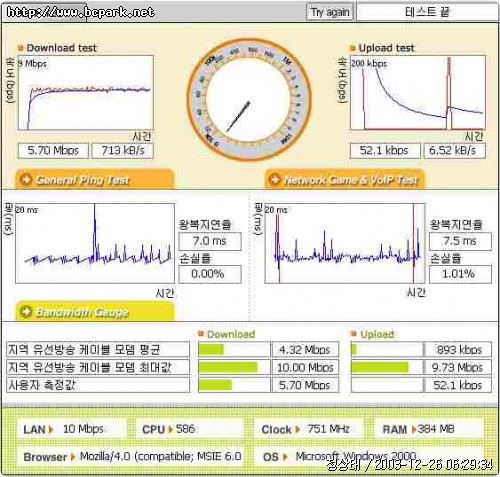
Task: Select the RAM 384 MB value
Action: coord(436,429)
